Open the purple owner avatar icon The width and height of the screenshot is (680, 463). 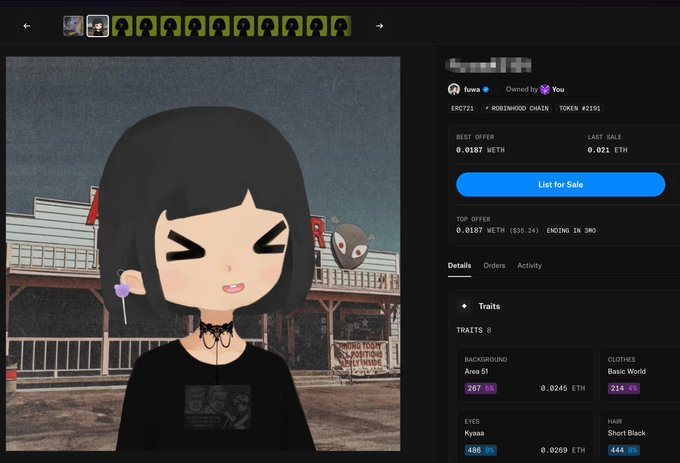[545, 89]
